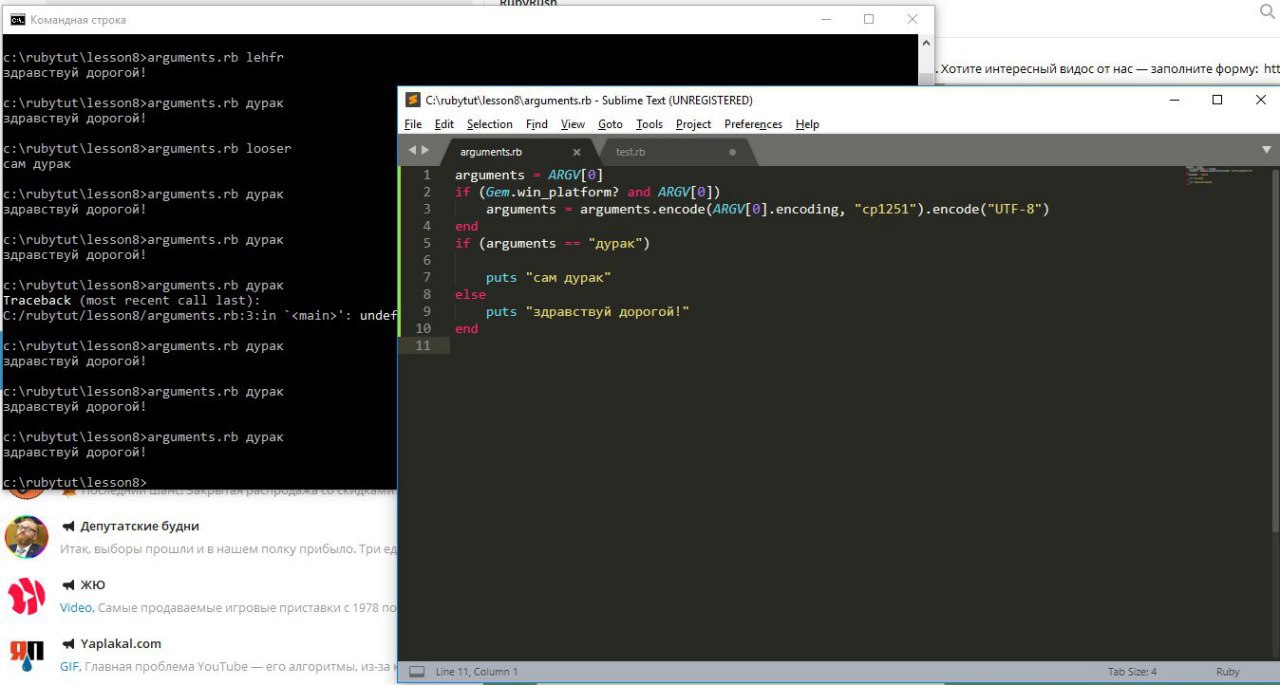Open the tab list dropdown arrow

pos(1266,150)
